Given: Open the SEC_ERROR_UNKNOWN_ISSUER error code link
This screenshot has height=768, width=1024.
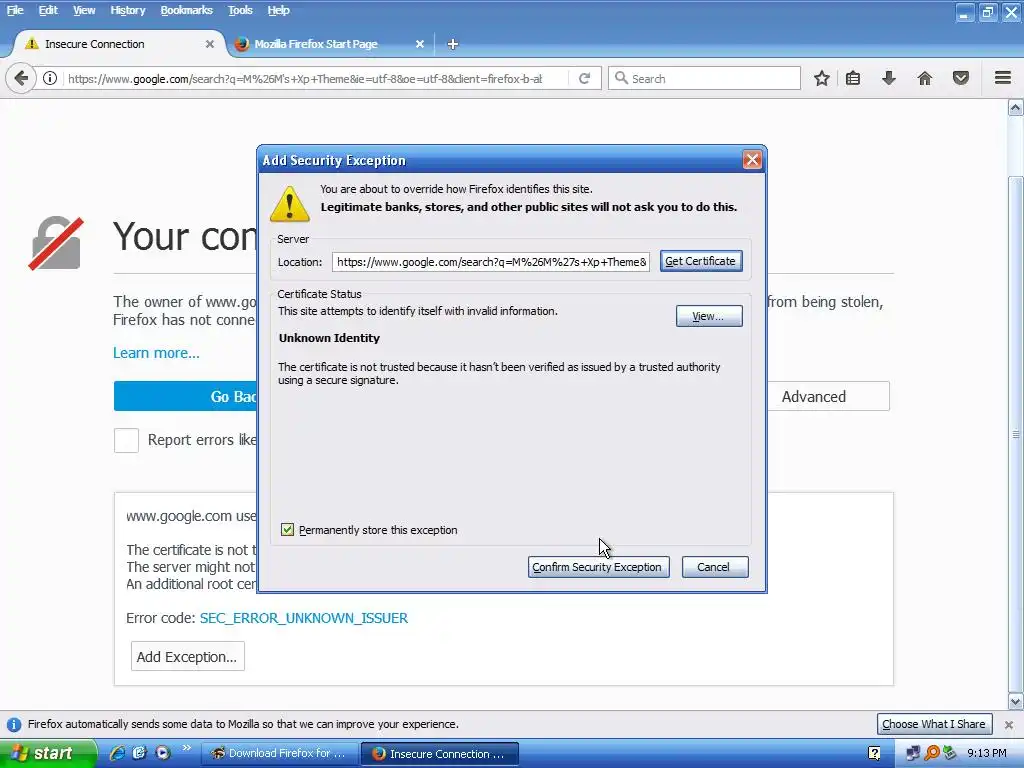Looking at the screenshot, I should point(304,618).
